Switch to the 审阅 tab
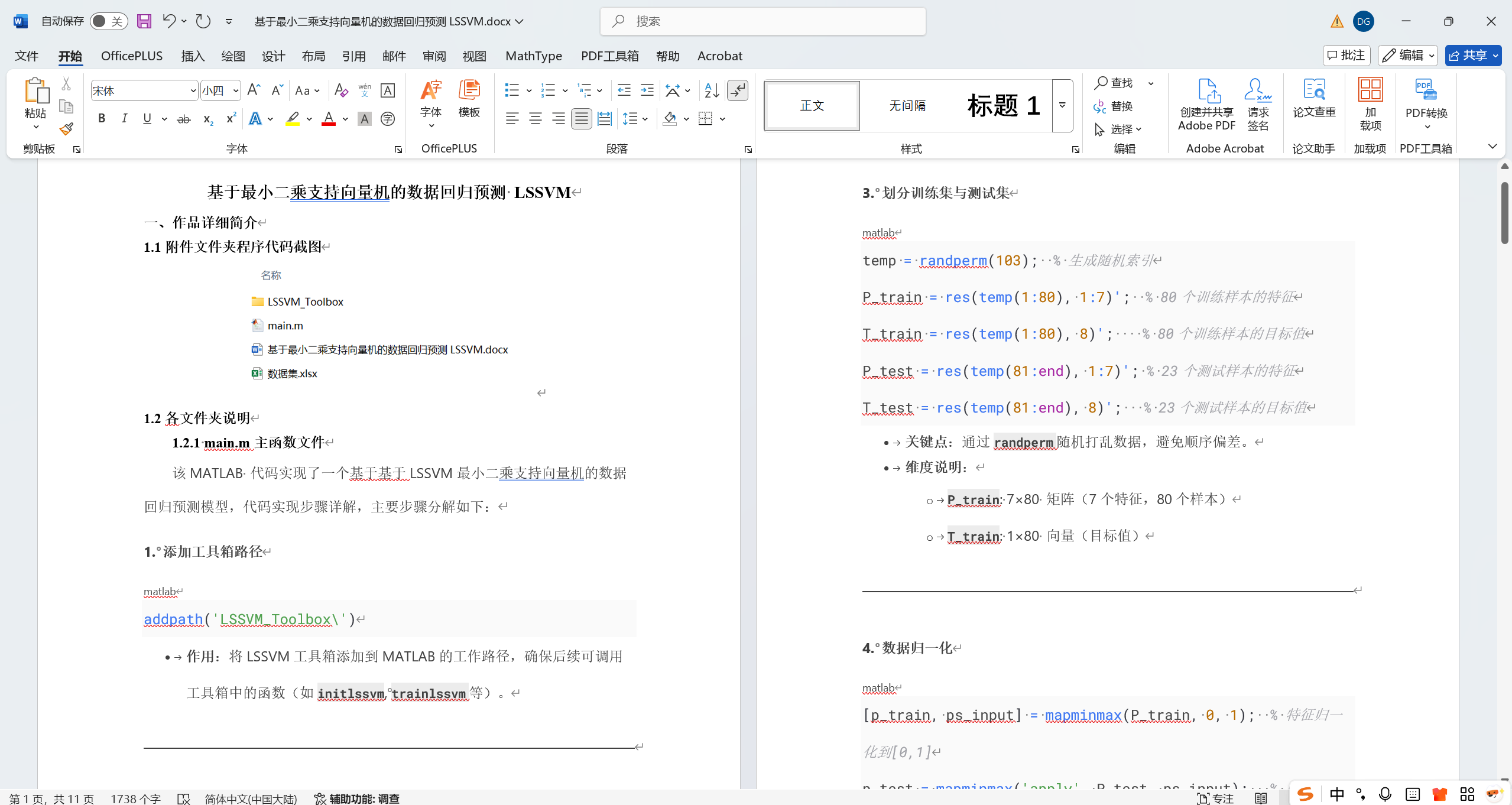This screenshot has height=805, width=1512. [x=434, y=56]
